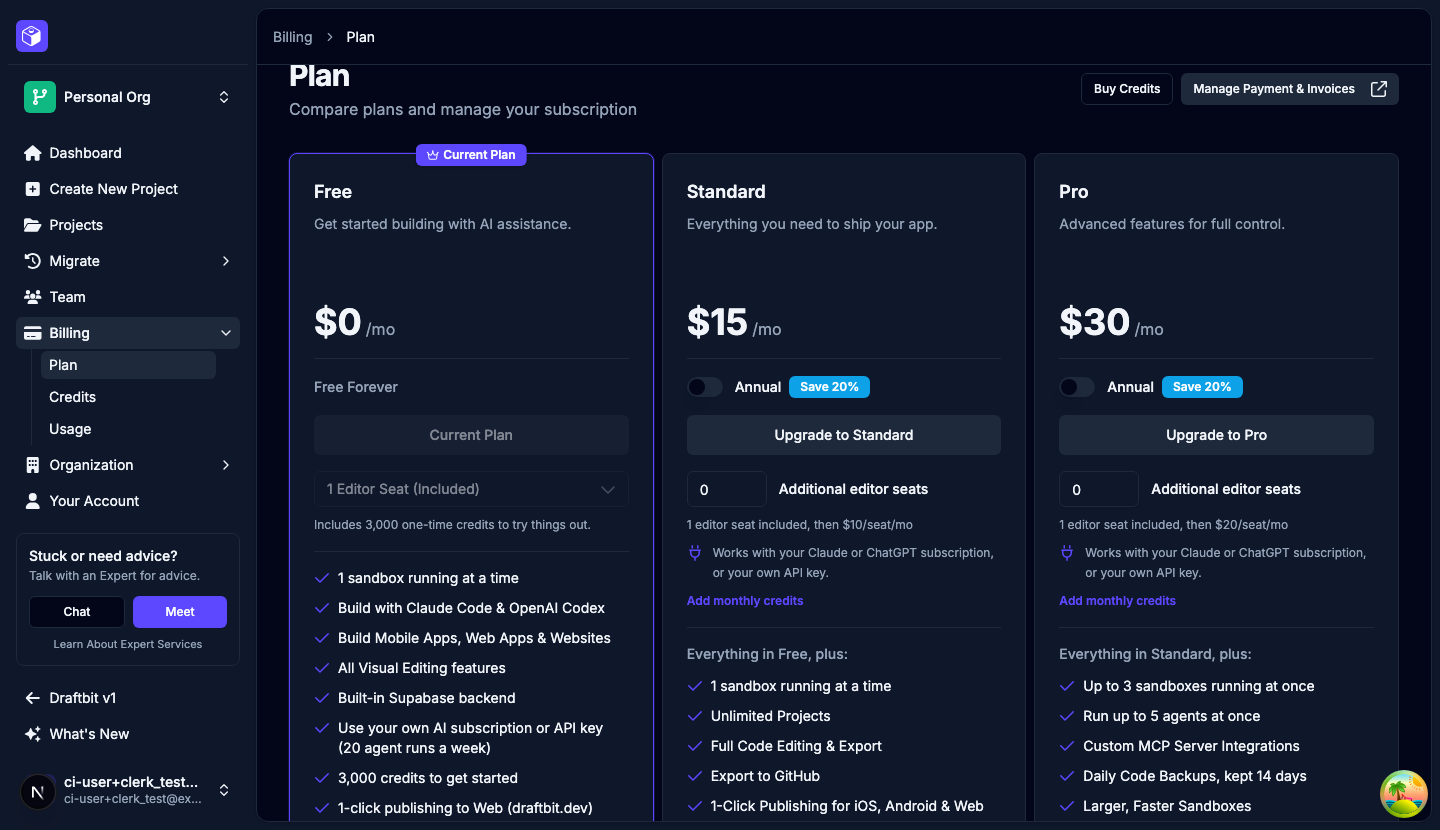Image resolution: width=1440 pixels, height=830 pixels.
Task: Click Upgrade to Standard button
Action: tap(844, 435)
